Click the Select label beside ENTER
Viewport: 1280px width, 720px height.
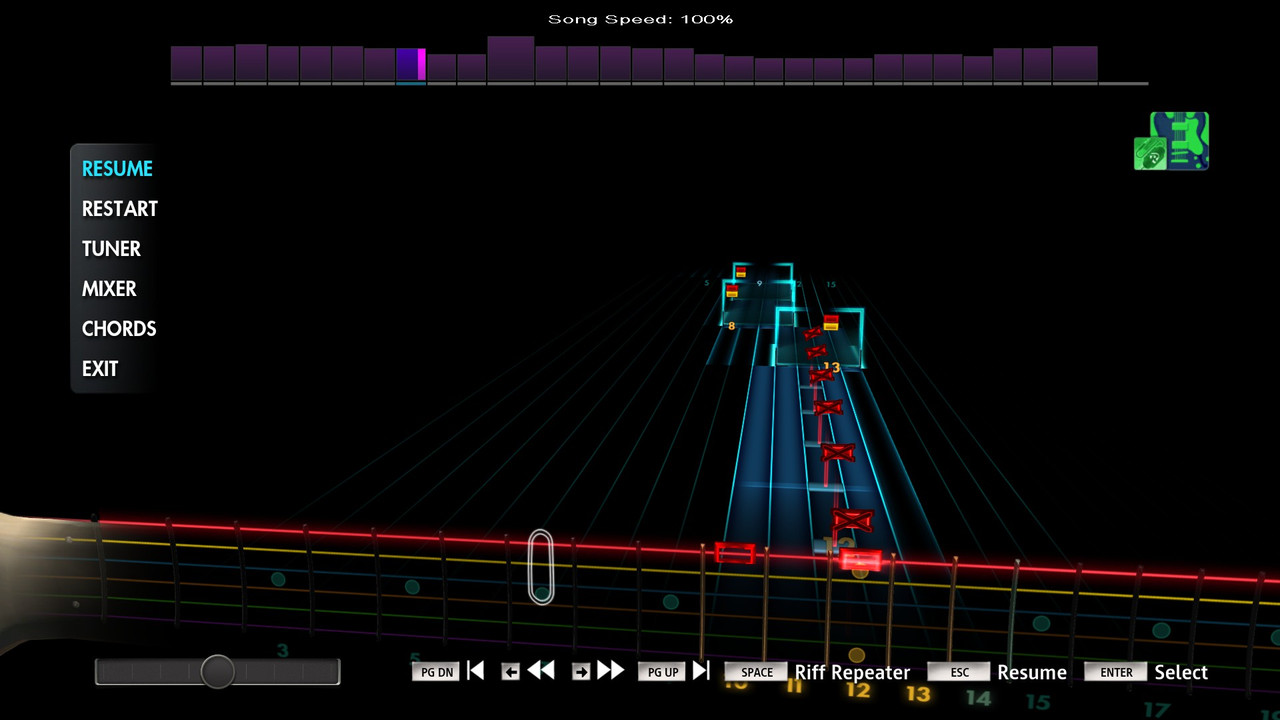1181,672
